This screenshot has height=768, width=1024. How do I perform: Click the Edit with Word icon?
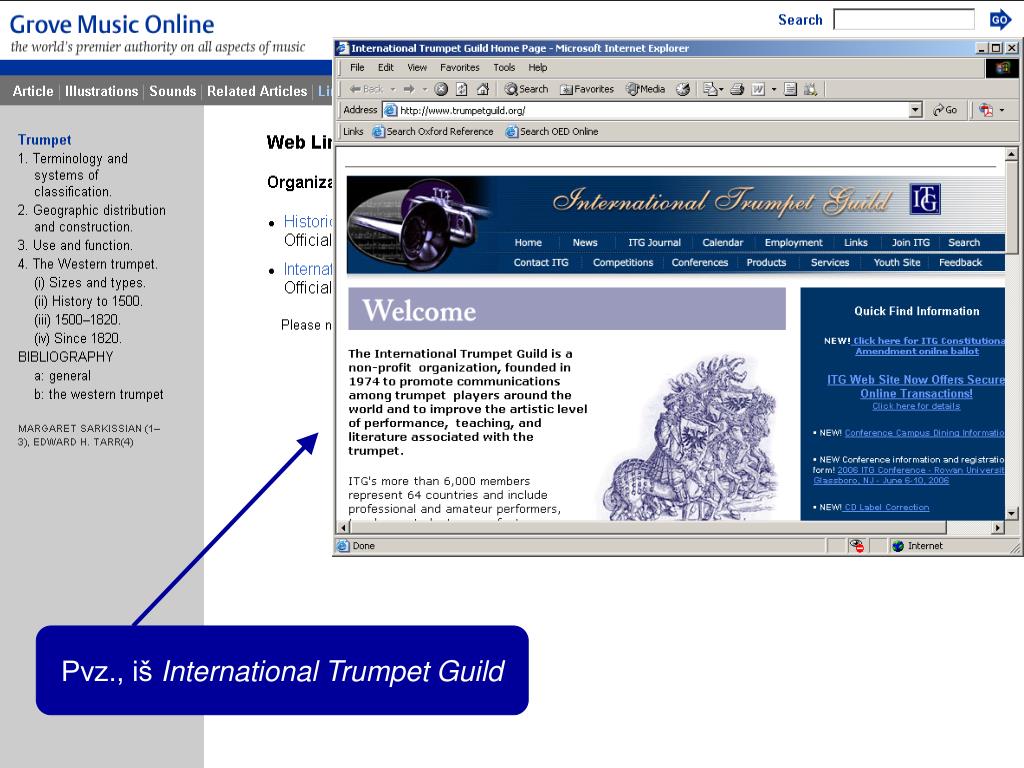pyautogui.click(x=758, y=89)
